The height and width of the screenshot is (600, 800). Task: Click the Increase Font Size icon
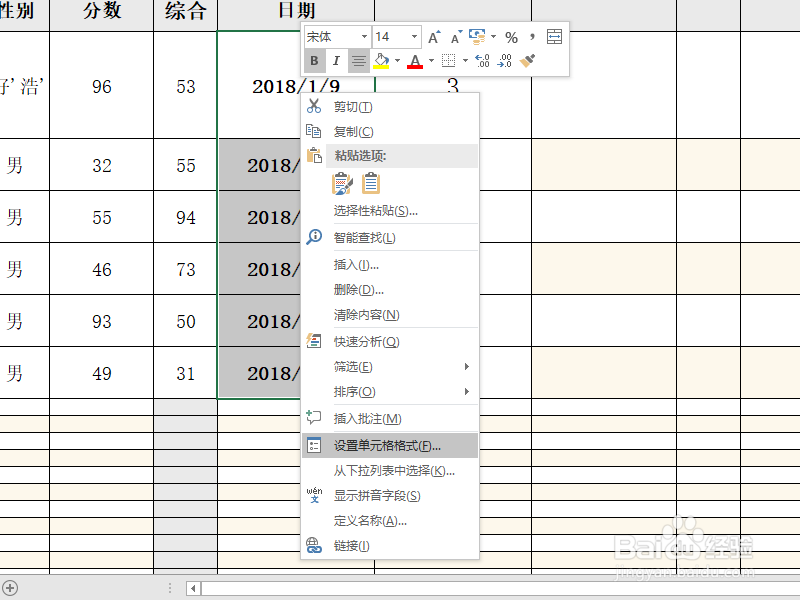pos(434,36)
